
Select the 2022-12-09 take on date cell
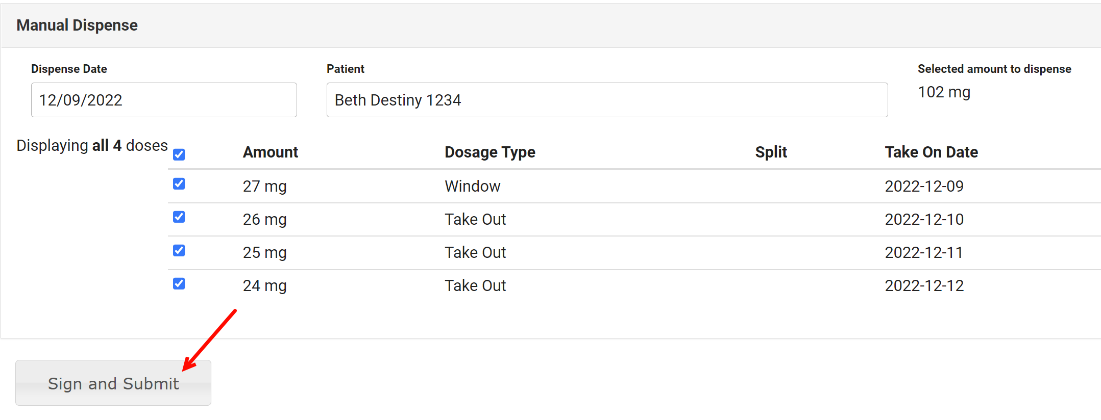click(x=924, y=186)
